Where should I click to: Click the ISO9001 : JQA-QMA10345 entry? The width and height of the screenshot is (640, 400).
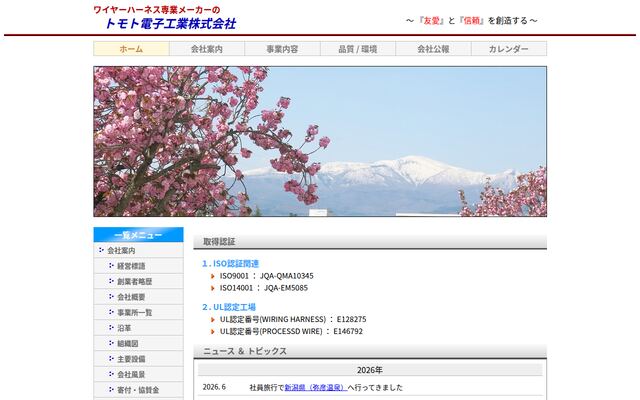coord(267,276)
